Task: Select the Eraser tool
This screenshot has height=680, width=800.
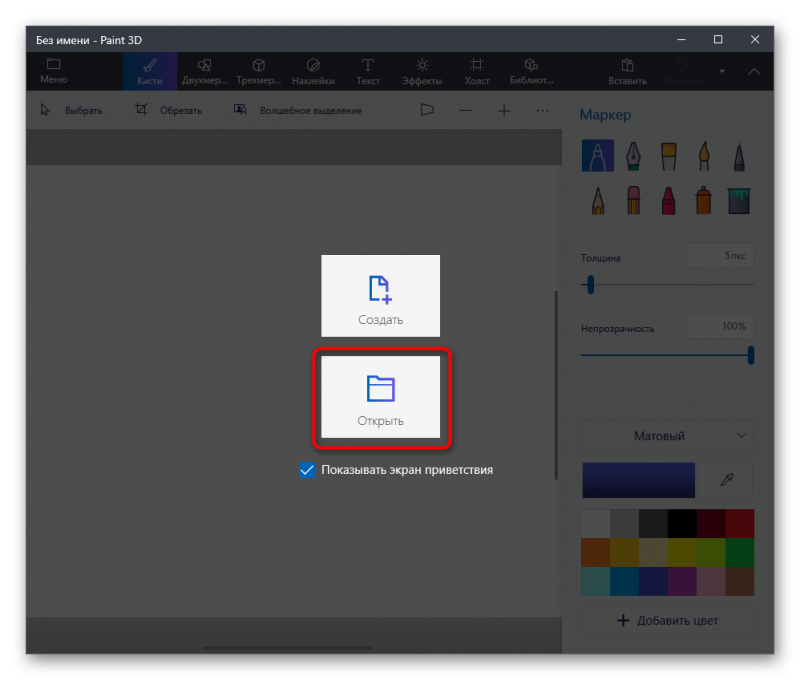Action: [x=633, y=200]
